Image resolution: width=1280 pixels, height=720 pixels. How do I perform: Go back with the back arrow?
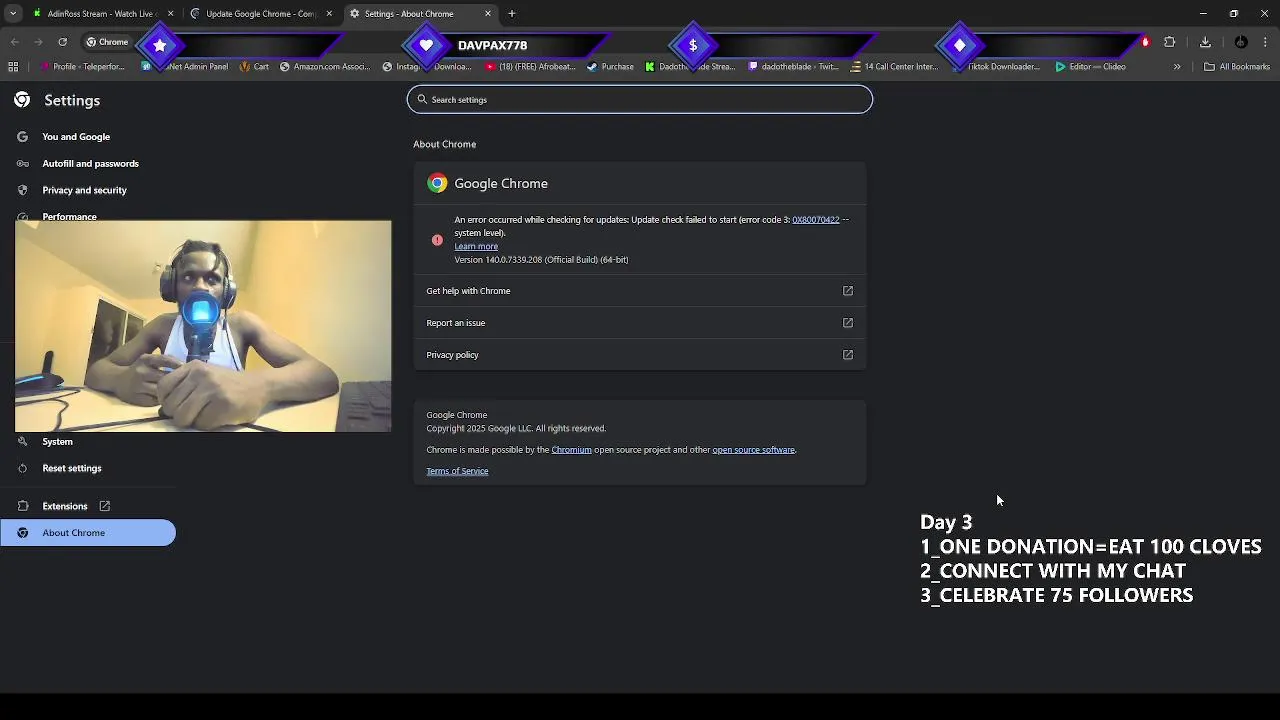[14, 42]
